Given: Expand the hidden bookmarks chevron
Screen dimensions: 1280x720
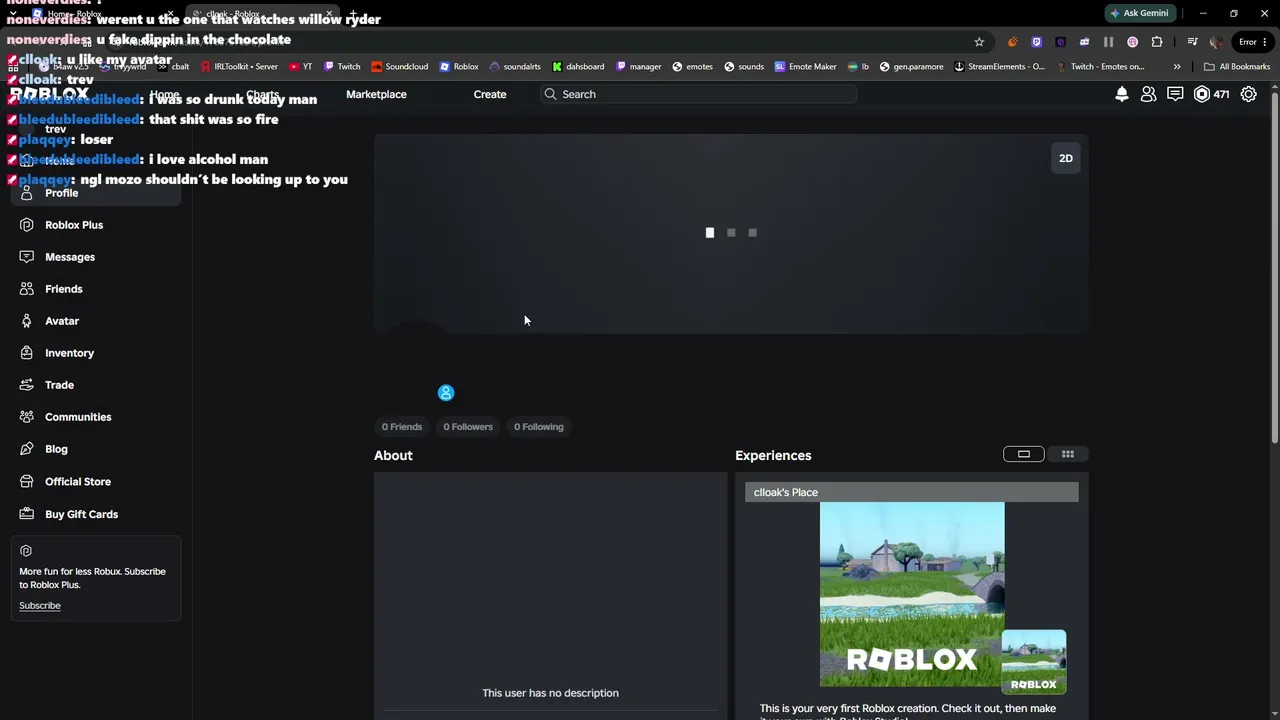Looking at the screenshot, I should [1177, 67].
